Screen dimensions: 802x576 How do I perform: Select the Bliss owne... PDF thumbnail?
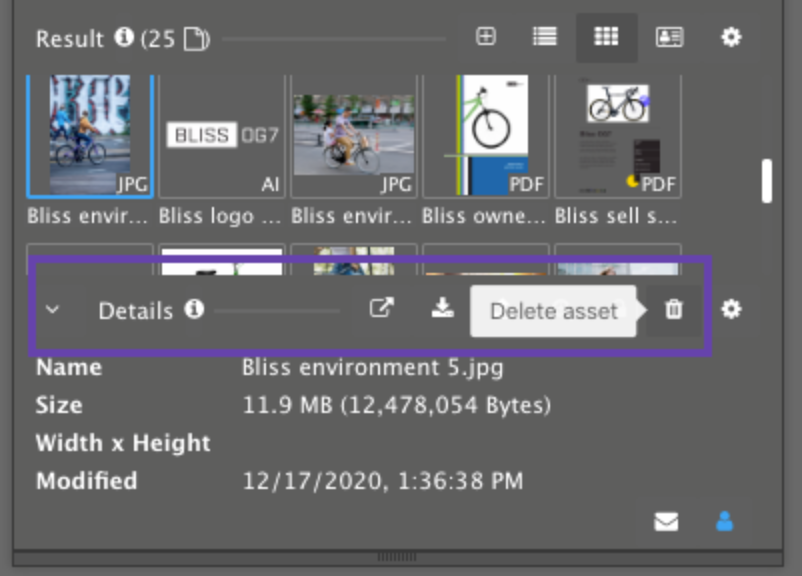click(x=486, y=136)
